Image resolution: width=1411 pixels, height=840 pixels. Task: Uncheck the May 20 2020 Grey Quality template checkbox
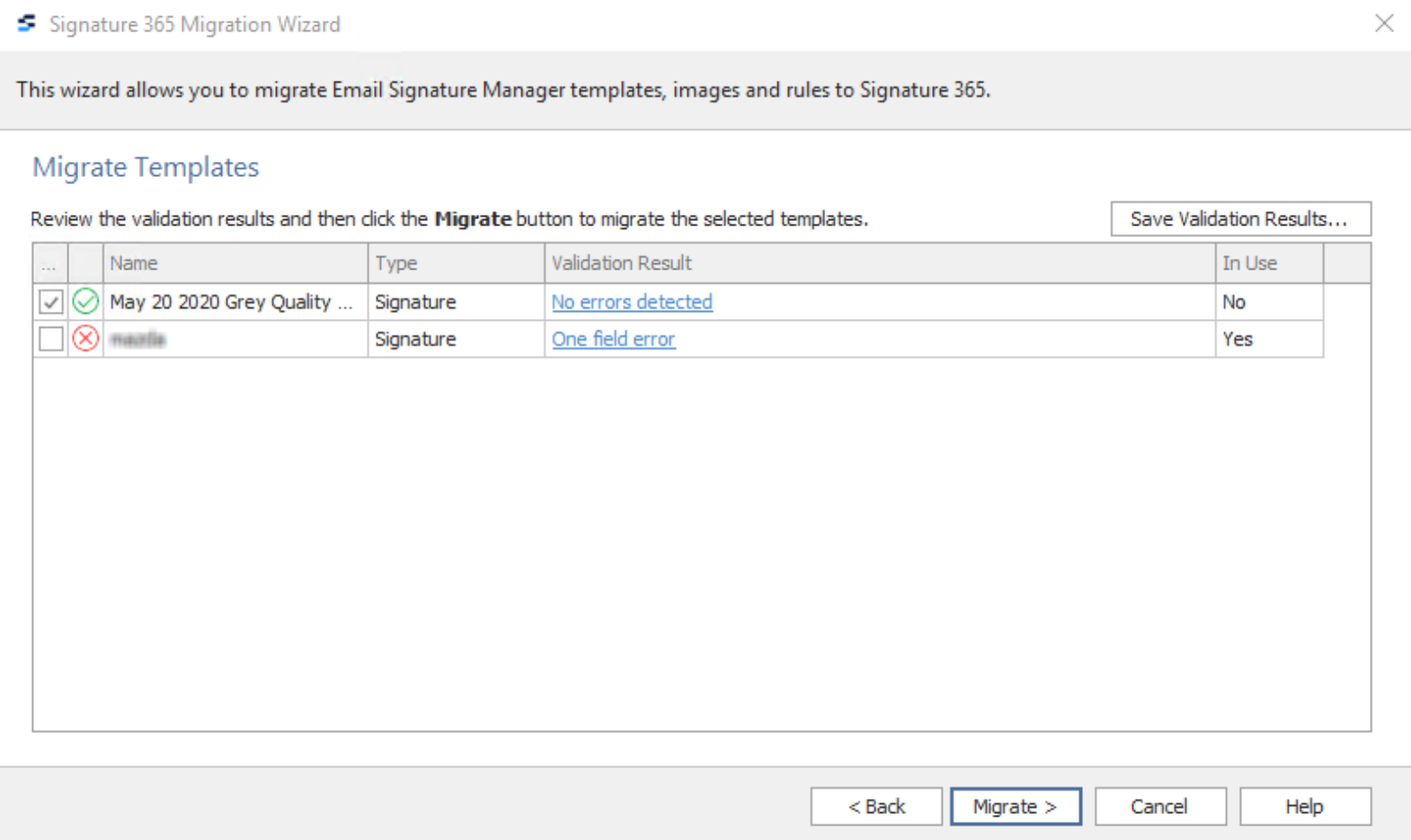point(51,302)
